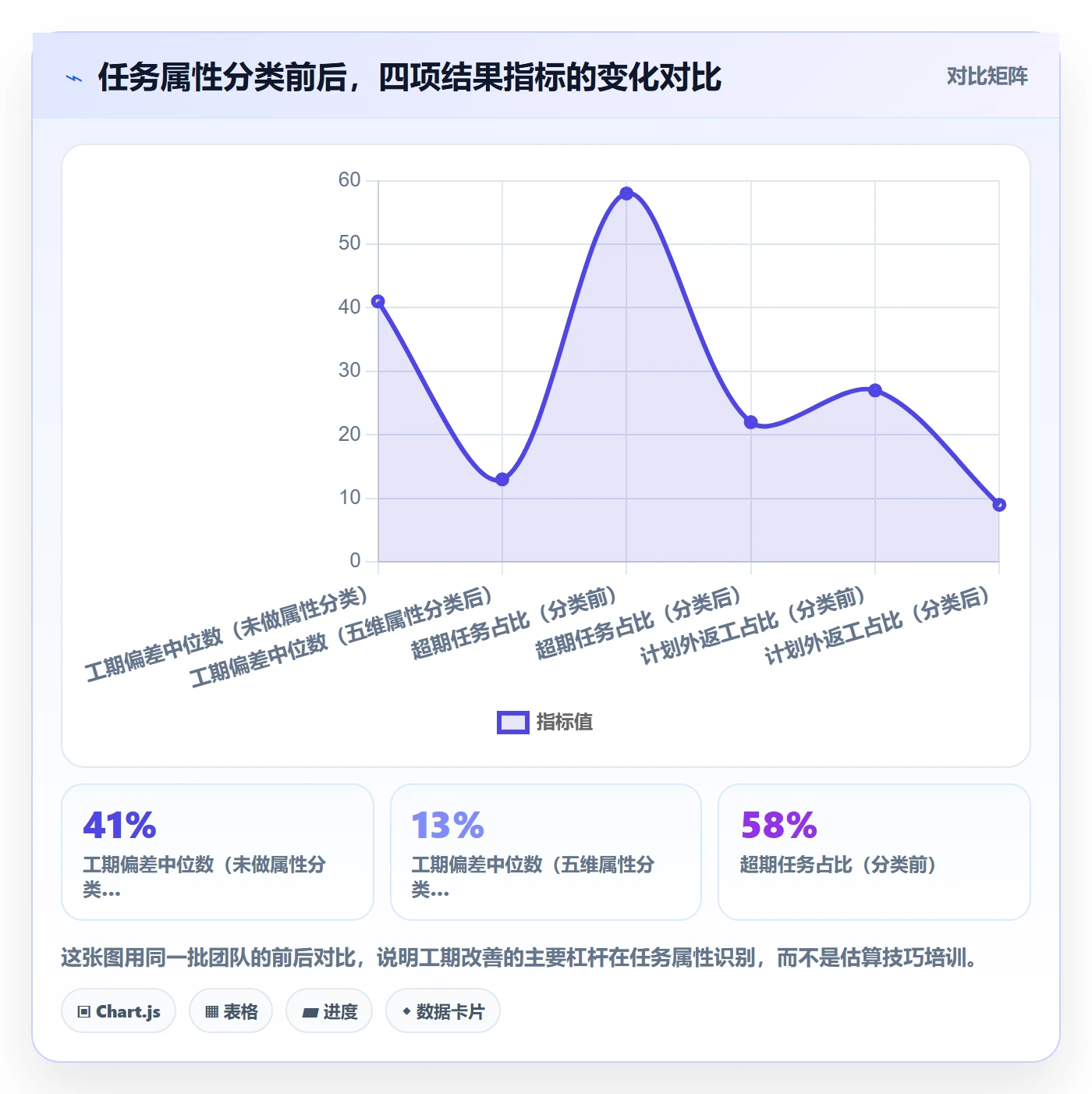
Task: Click the 0 tick on the y-axis
Action: [x=356, y=561]
